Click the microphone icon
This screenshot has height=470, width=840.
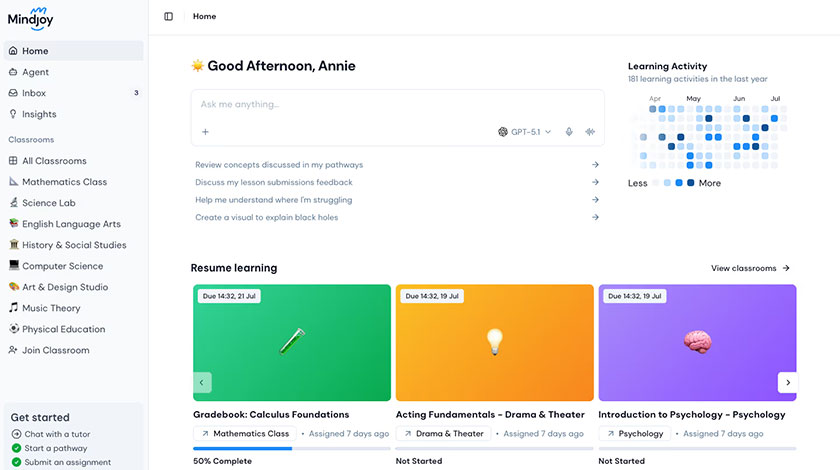tap(569, 132)
